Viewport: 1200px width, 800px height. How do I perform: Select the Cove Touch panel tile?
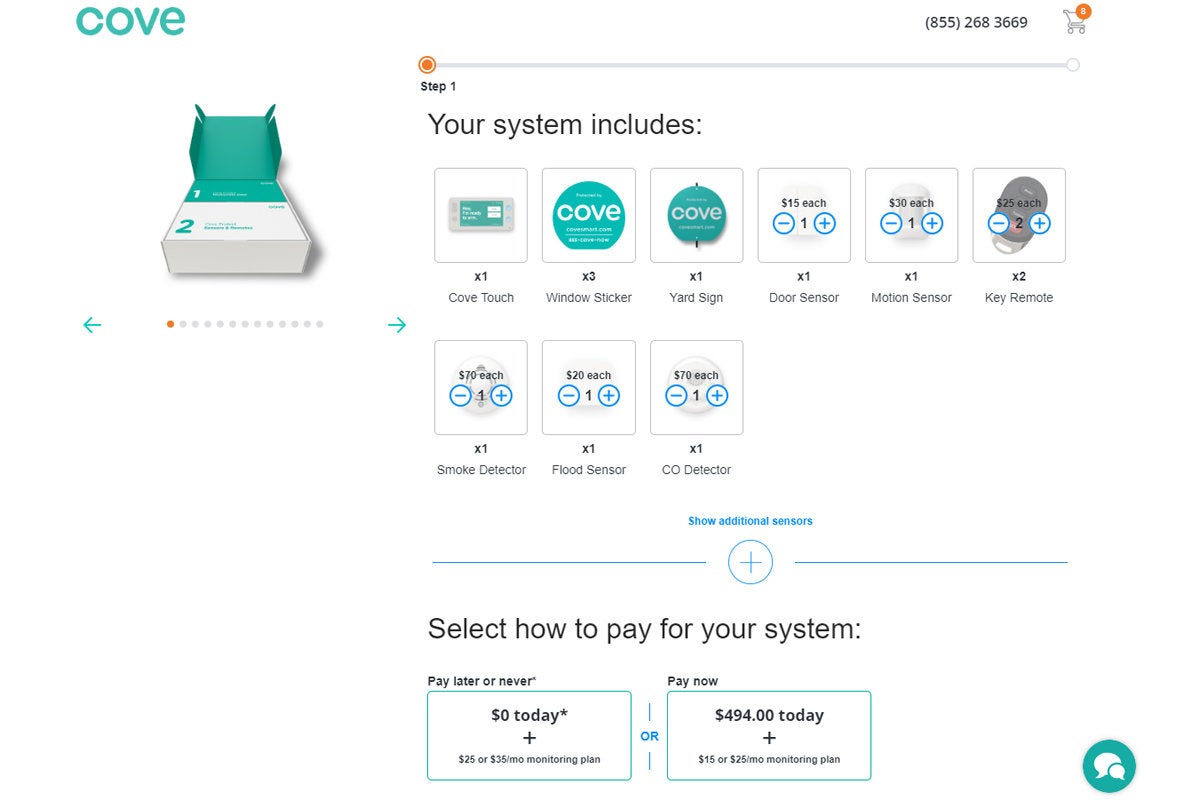pos(481,215)
